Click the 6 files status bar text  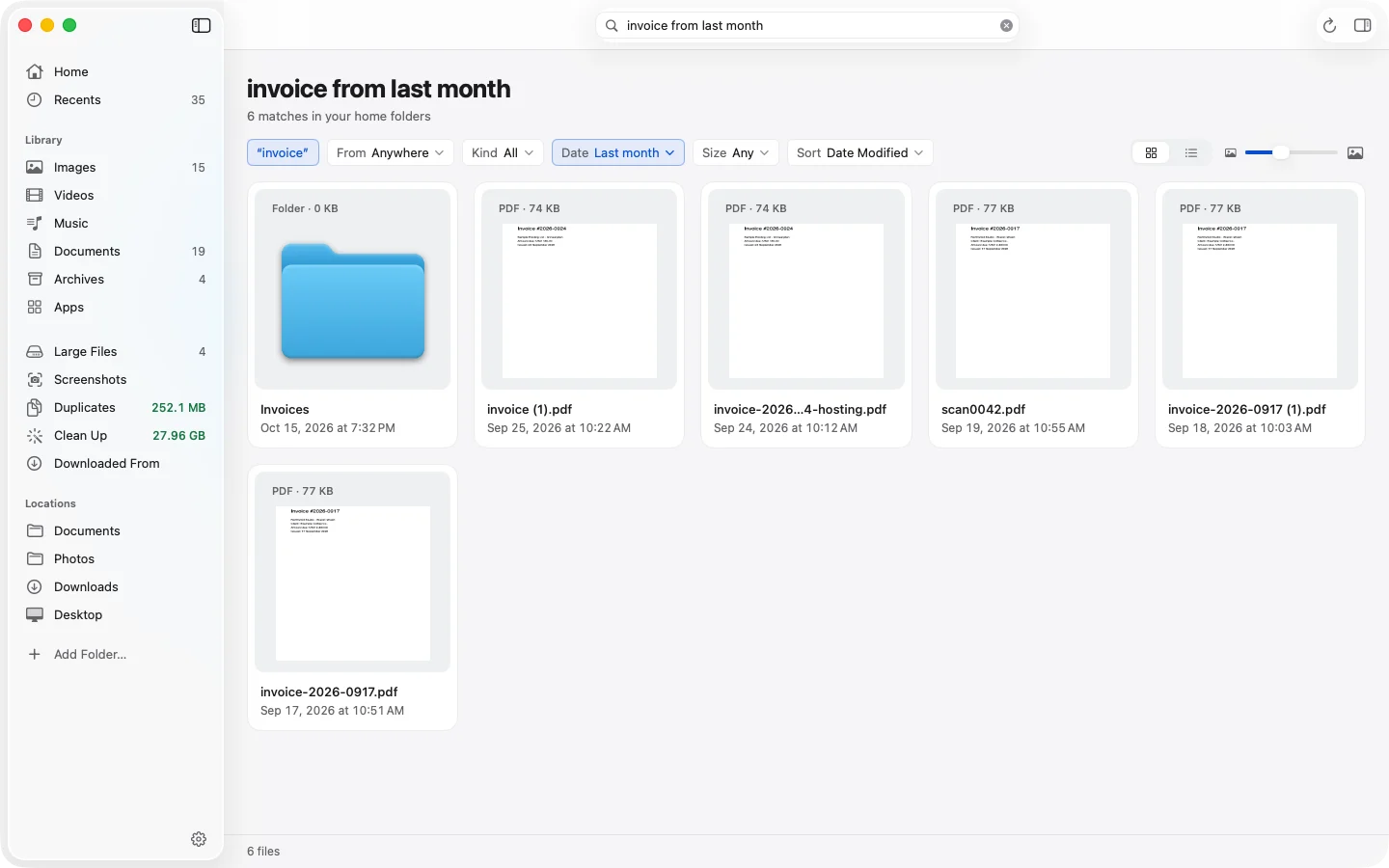click(x=263, y=851)
